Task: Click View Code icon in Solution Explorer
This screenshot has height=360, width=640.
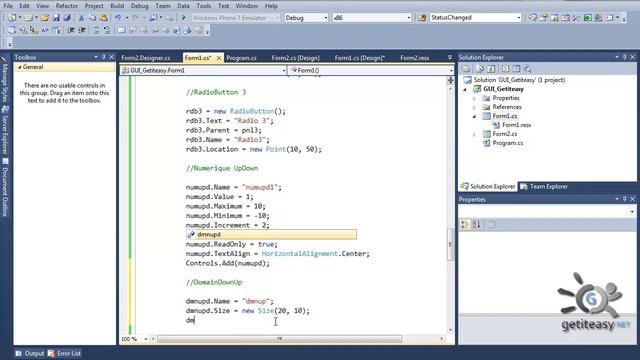Action: 505,69
